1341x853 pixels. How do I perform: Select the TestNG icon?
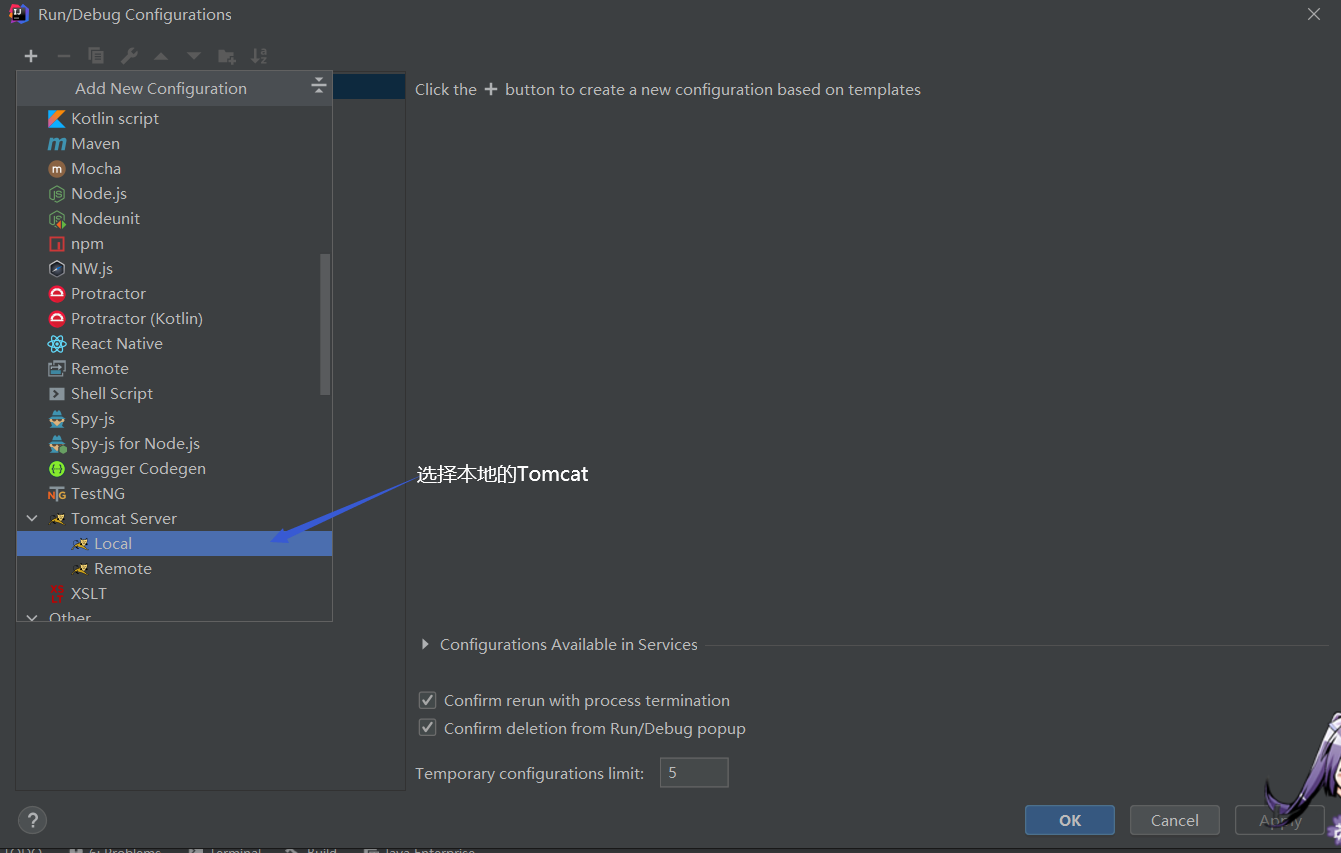click(57, 494)
